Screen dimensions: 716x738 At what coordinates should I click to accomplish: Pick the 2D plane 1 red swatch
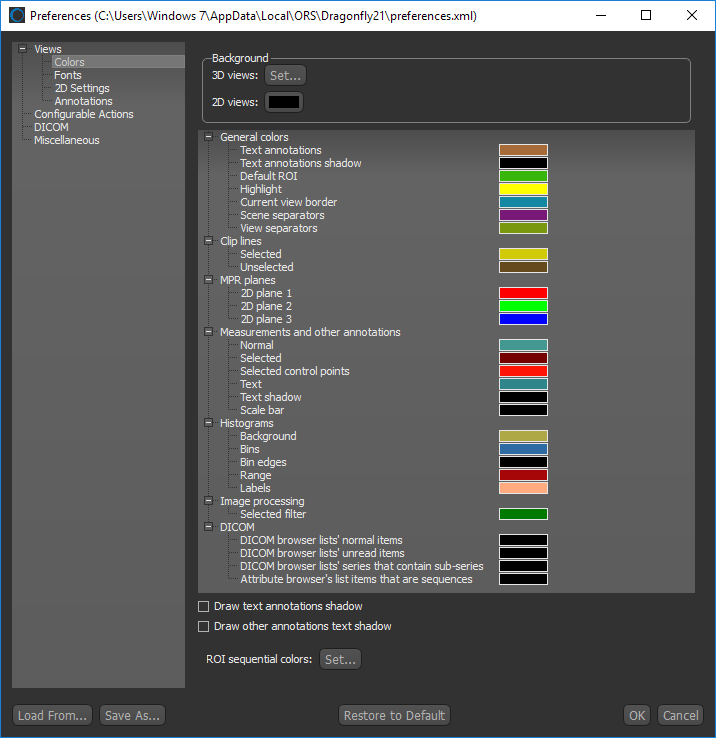coord(523,293)
